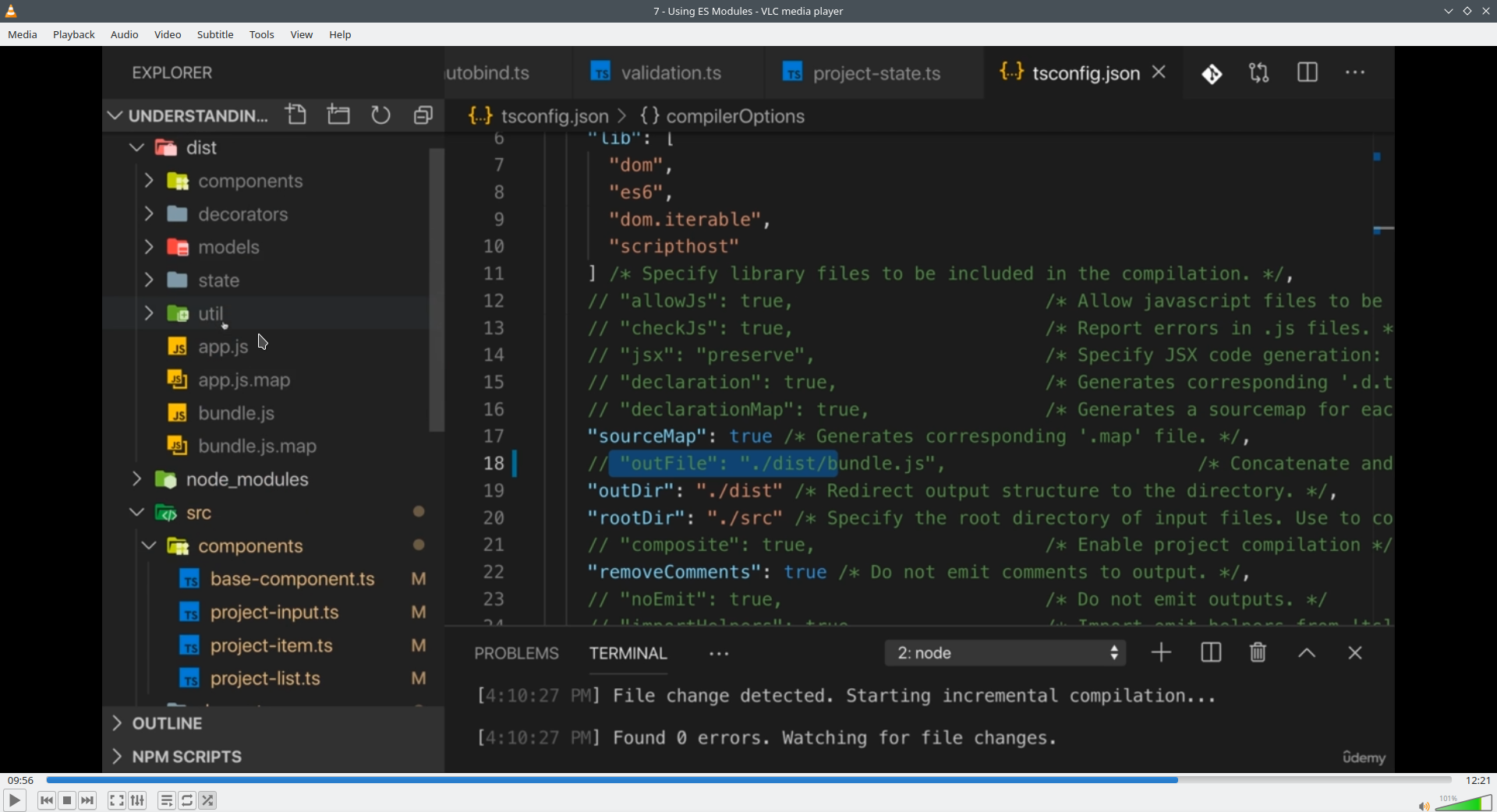Skip to next media item
Viewport: 1497px width, 812px height.
pos(88,800)
